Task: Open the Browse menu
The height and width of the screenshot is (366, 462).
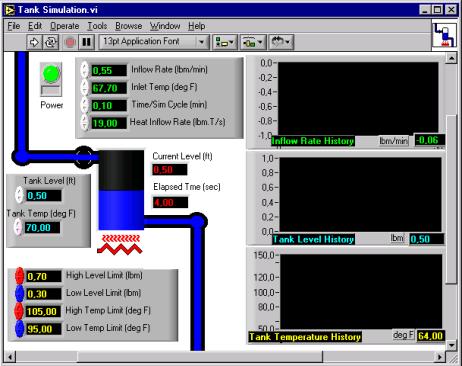Action: coord(129,26)
